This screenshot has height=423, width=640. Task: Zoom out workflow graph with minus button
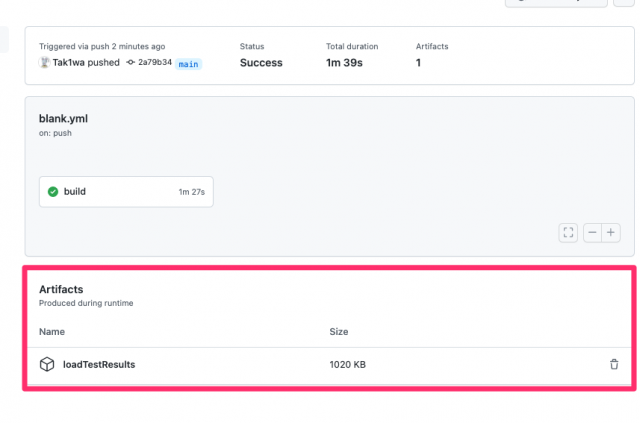coord(593,233)
